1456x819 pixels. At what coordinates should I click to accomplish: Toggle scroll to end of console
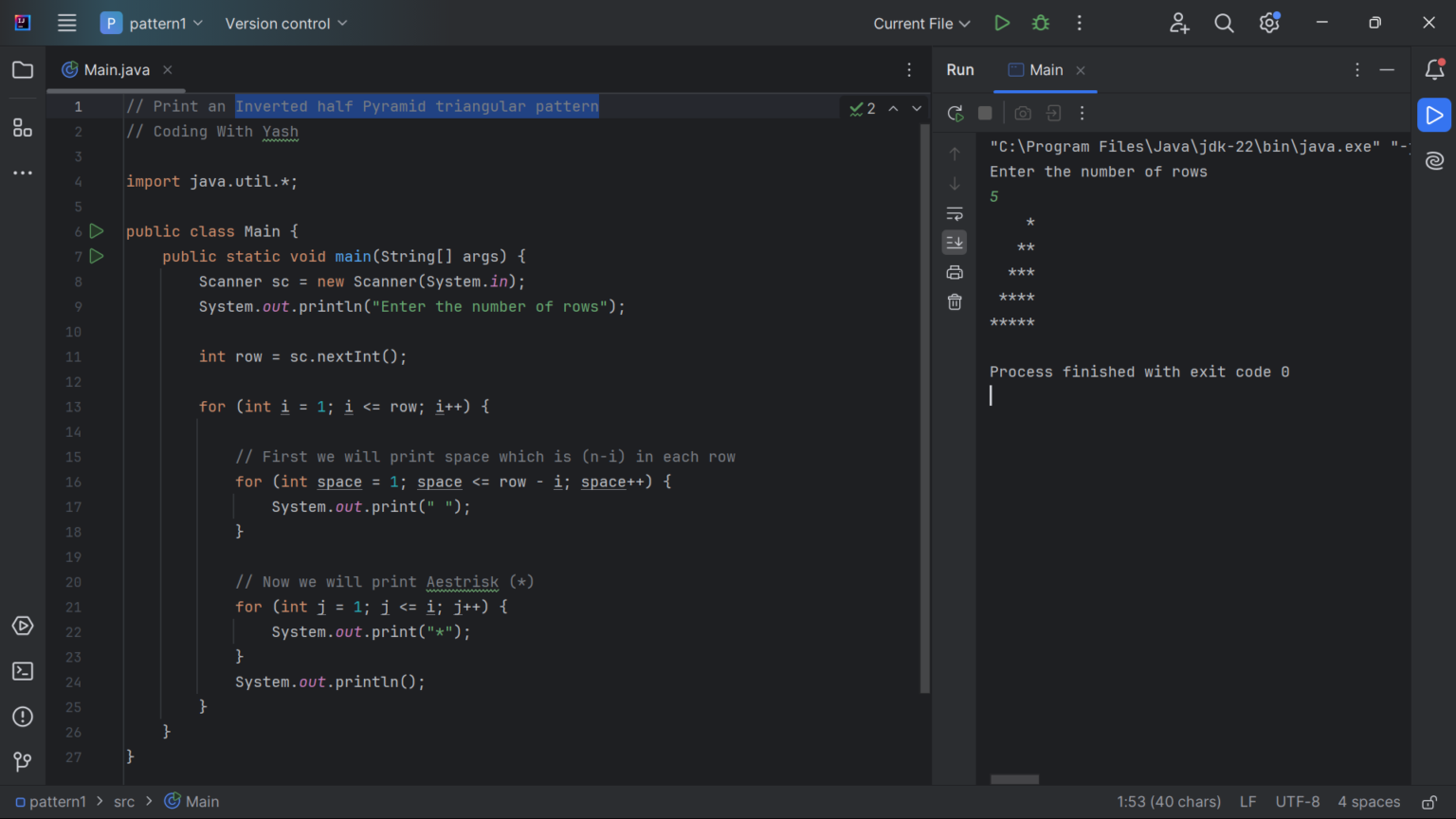pos(955,243)
